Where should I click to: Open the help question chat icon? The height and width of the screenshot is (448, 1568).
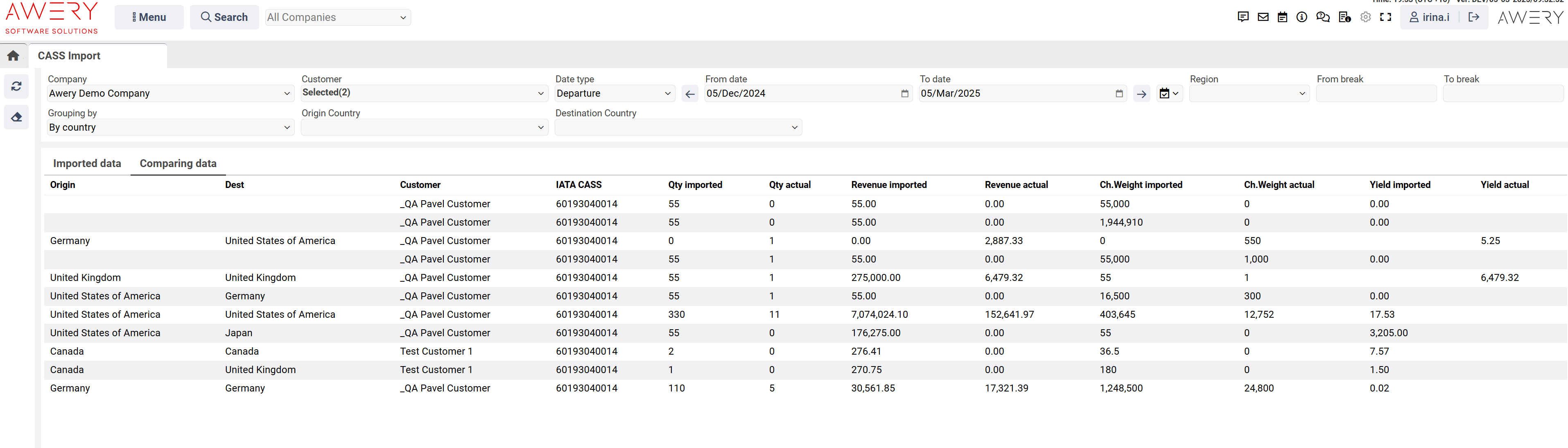(x=1323, y=17)
